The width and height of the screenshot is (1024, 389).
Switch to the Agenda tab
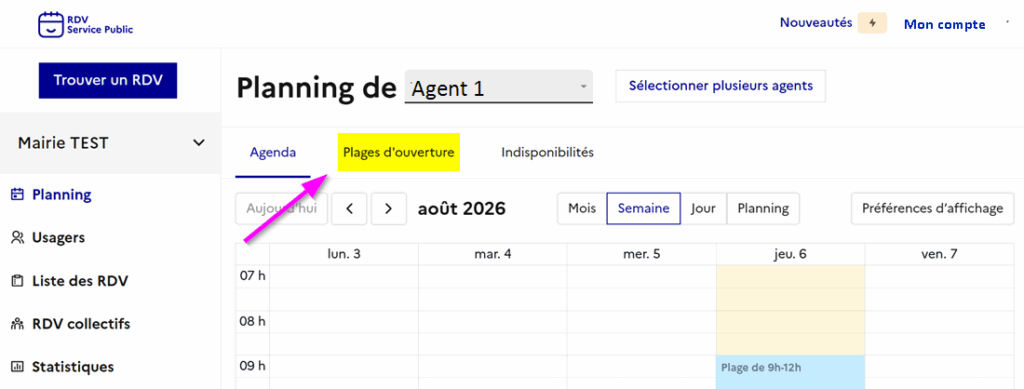[273, 153]
